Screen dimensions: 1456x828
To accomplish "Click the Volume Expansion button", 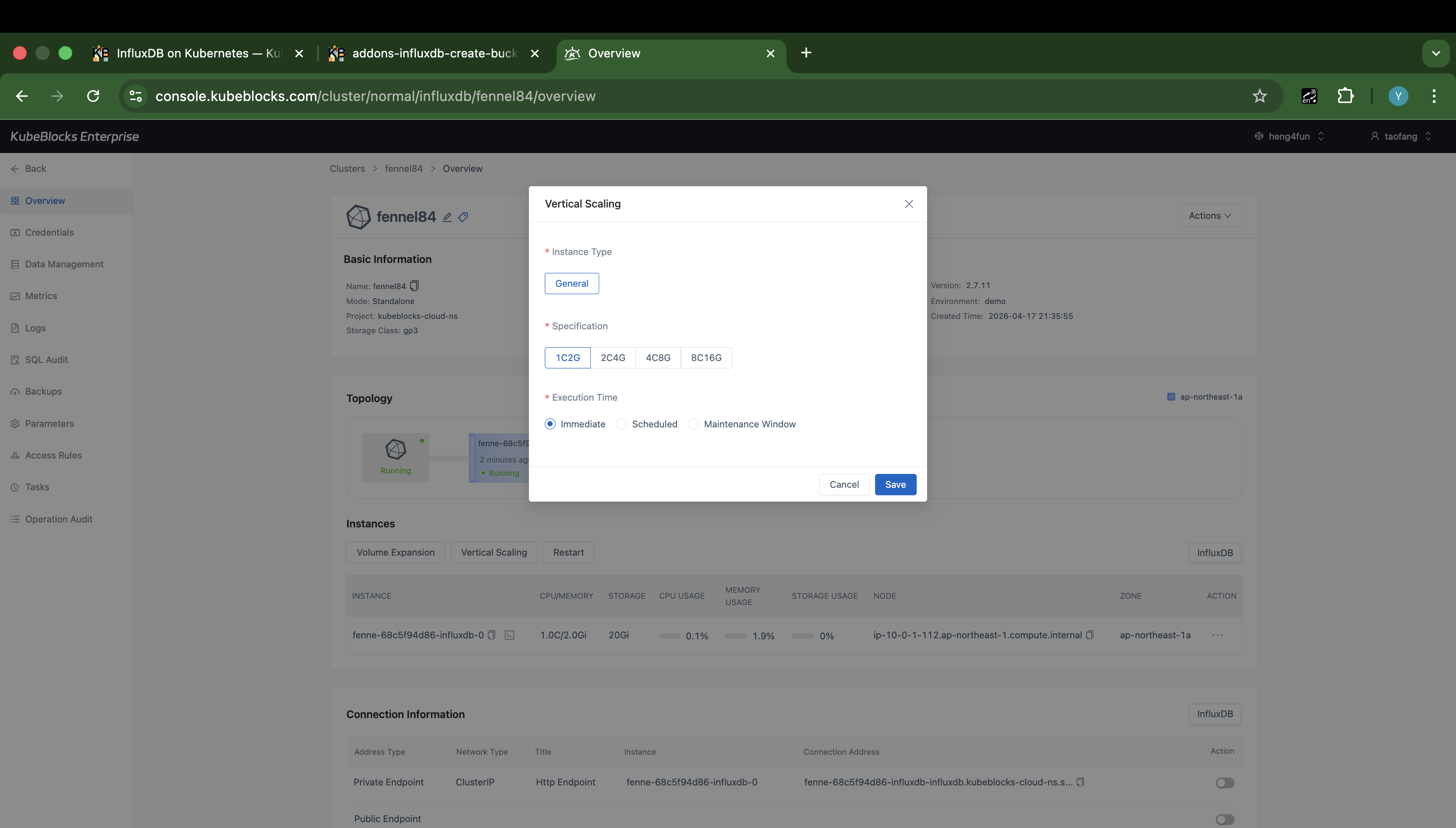I will tap(396, 553).
